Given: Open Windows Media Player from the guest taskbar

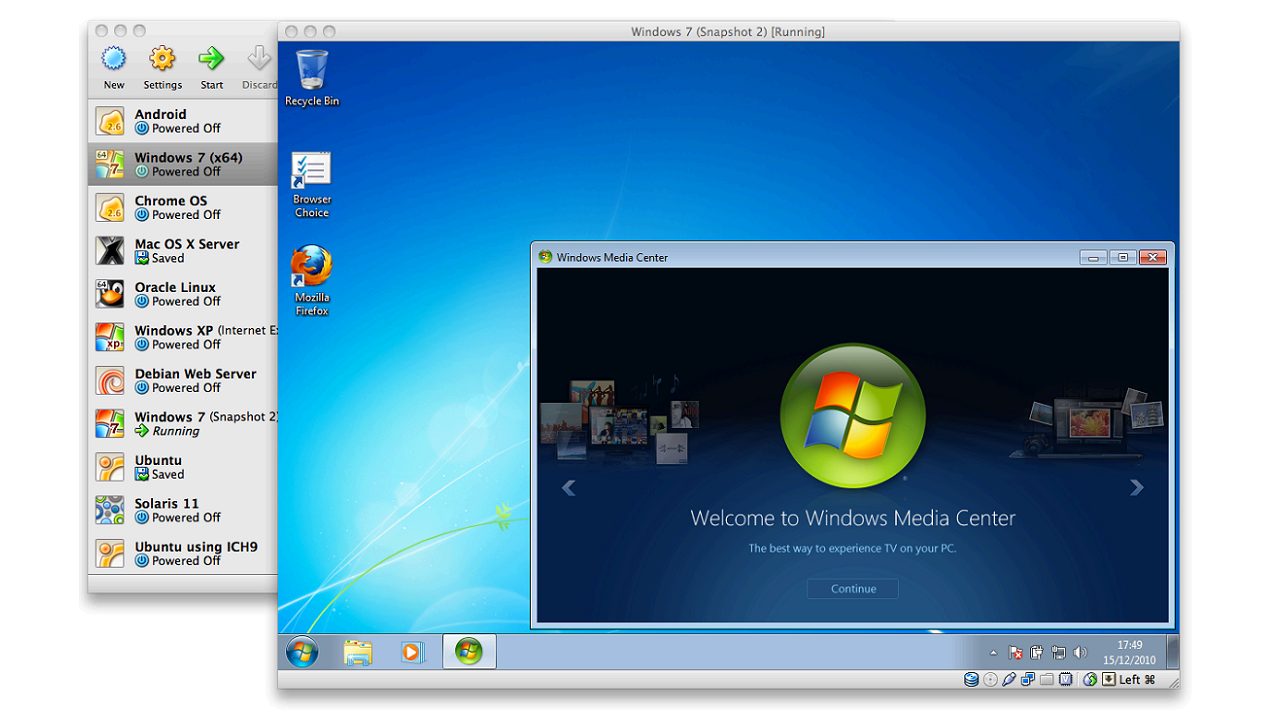Looking at the screenshot, I should 412,652.
